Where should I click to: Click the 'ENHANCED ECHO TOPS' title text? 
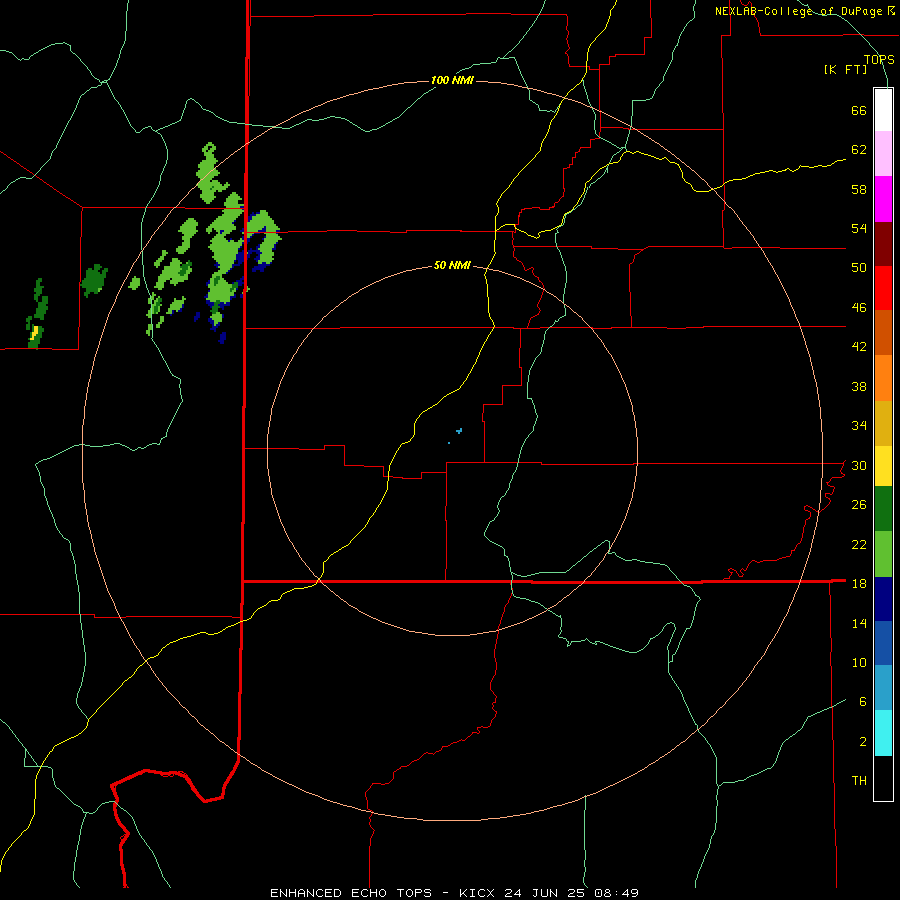(351, 893)
